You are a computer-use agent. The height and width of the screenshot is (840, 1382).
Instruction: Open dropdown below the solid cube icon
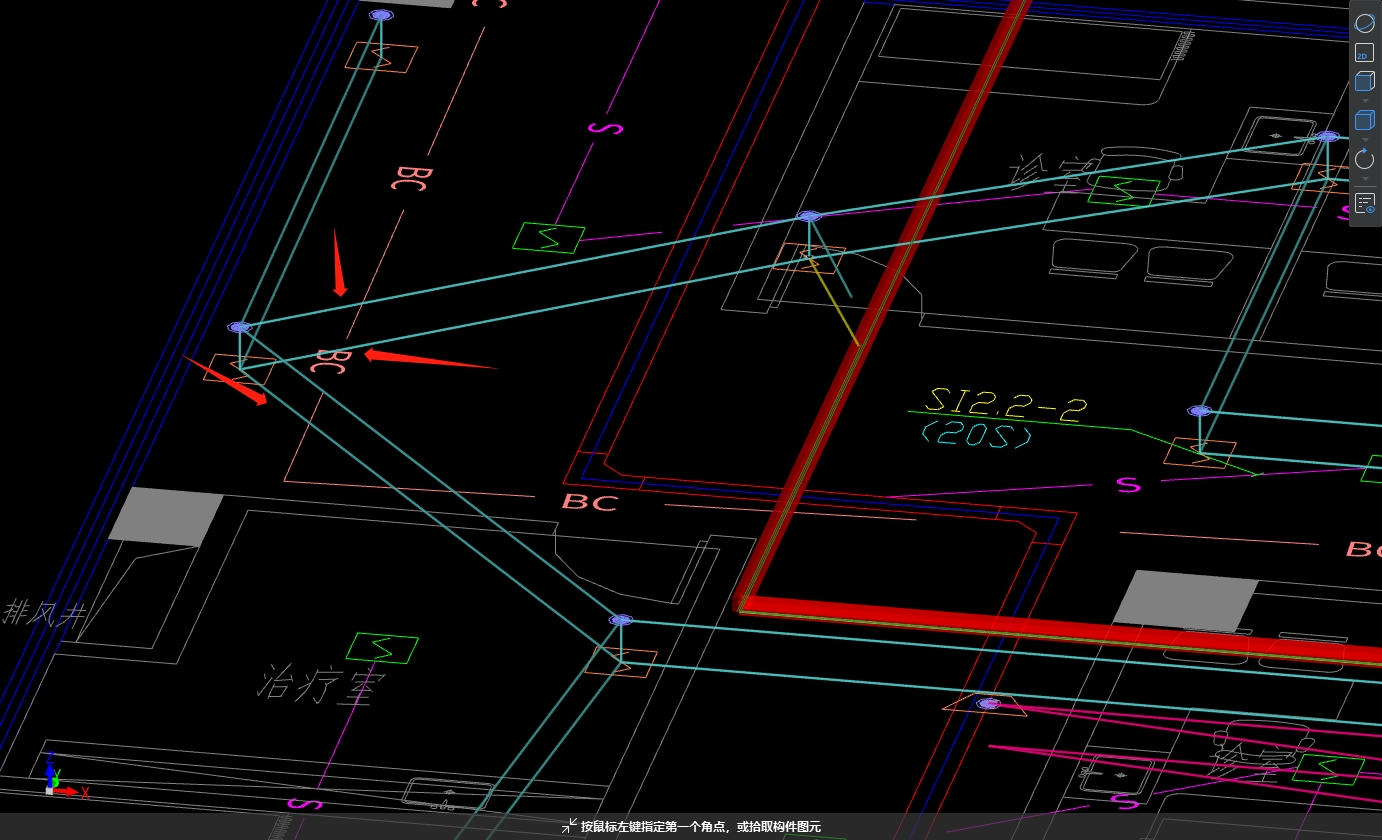click(1365, 139)
